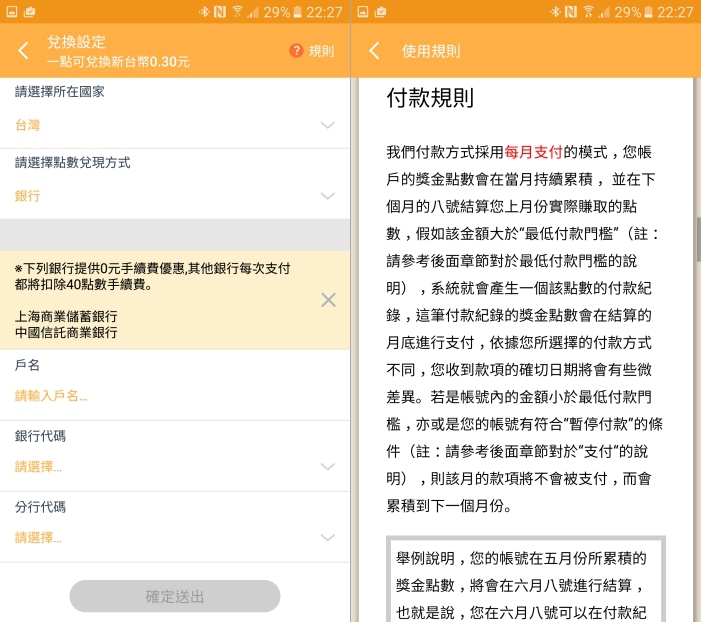
Task: Tap the 一點可兌換新台幣0.30元 subtitle
Action: coord(118,61)
